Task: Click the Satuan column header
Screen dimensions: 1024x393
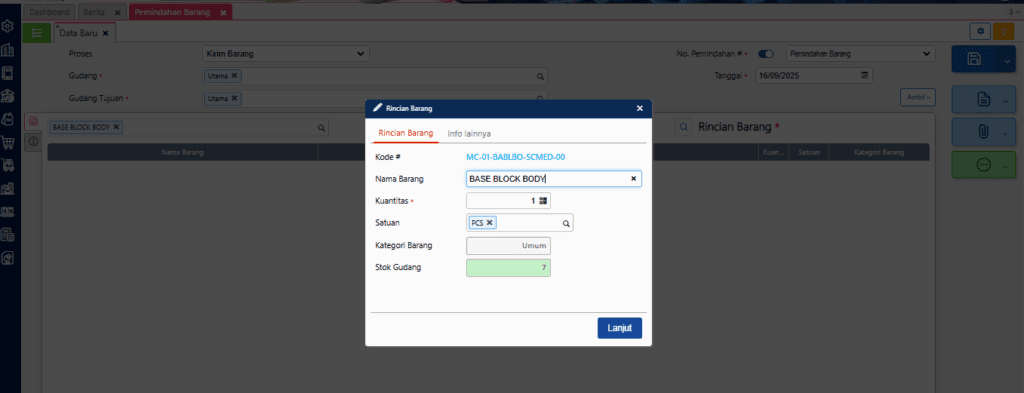Action: pyautogui.click(x=808, y=152)
